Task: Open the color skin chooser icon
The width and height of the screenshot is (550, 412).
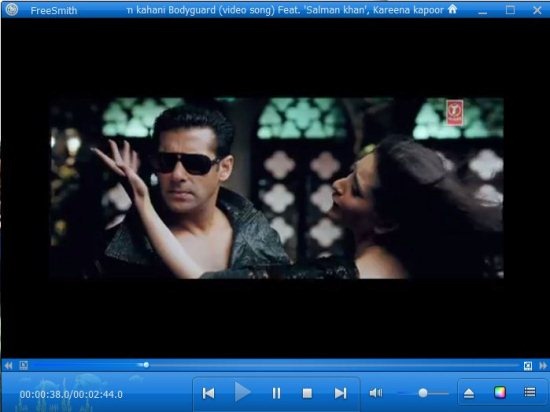Action: [500, 392]
